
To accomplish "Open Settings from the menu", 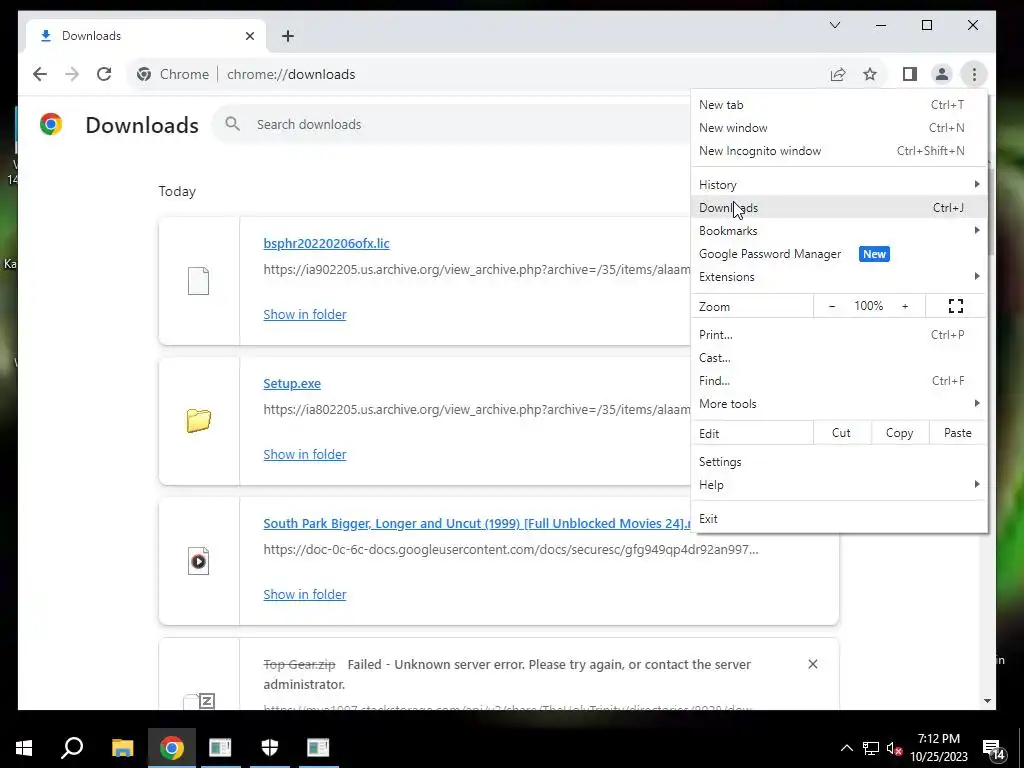I will 839,462.
